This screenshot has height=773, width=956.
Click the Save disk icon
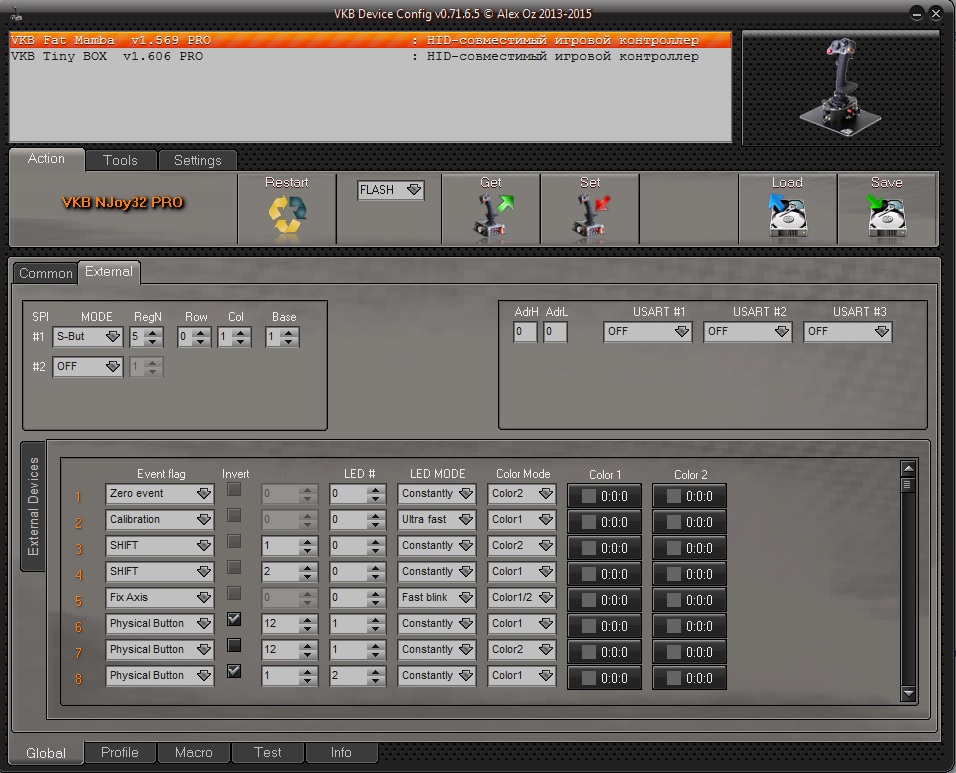click(886, 216)
